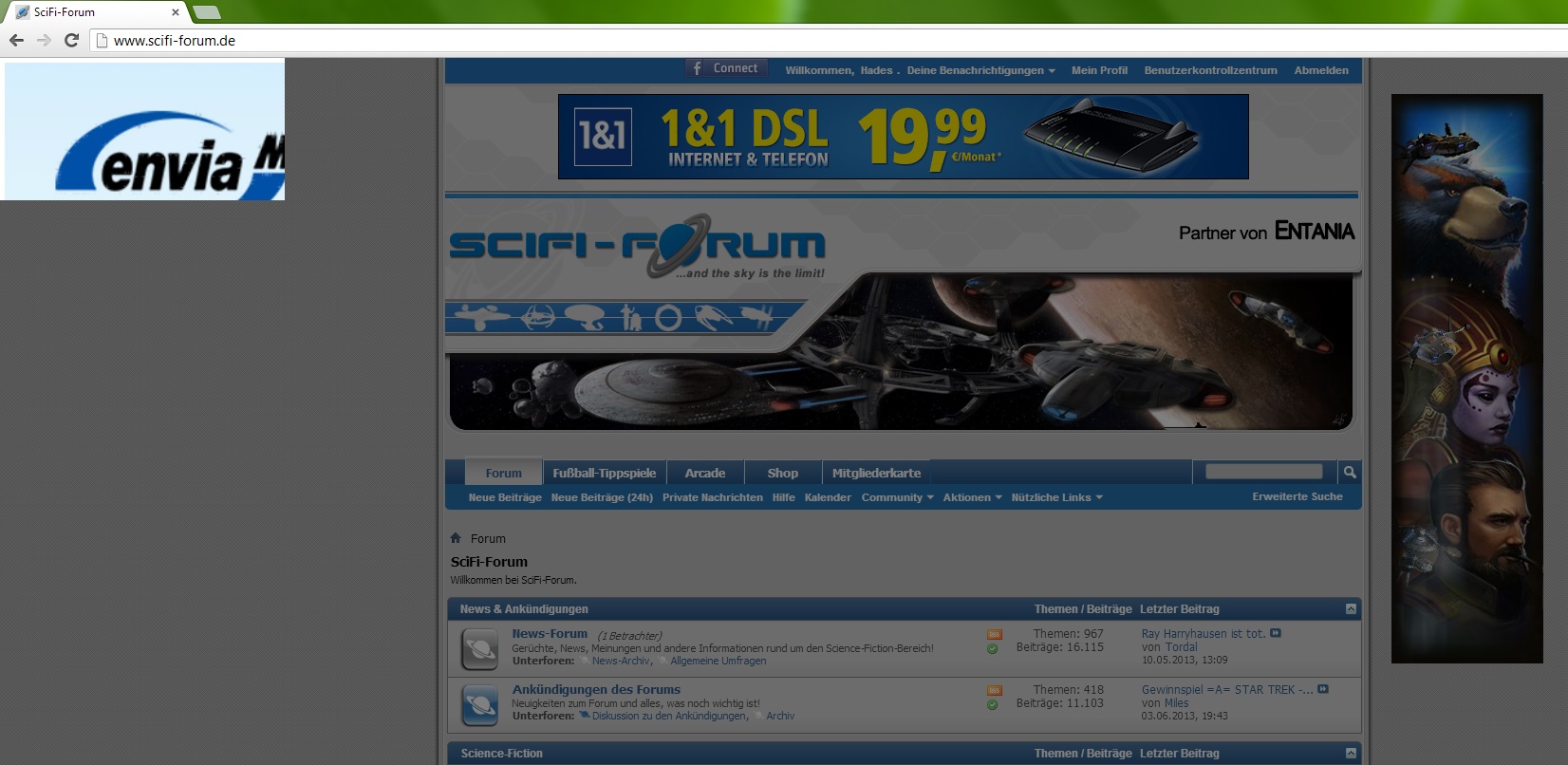Click the forum search input field
Viewport: 1568px width, 765px height.
click(1263, 472)
